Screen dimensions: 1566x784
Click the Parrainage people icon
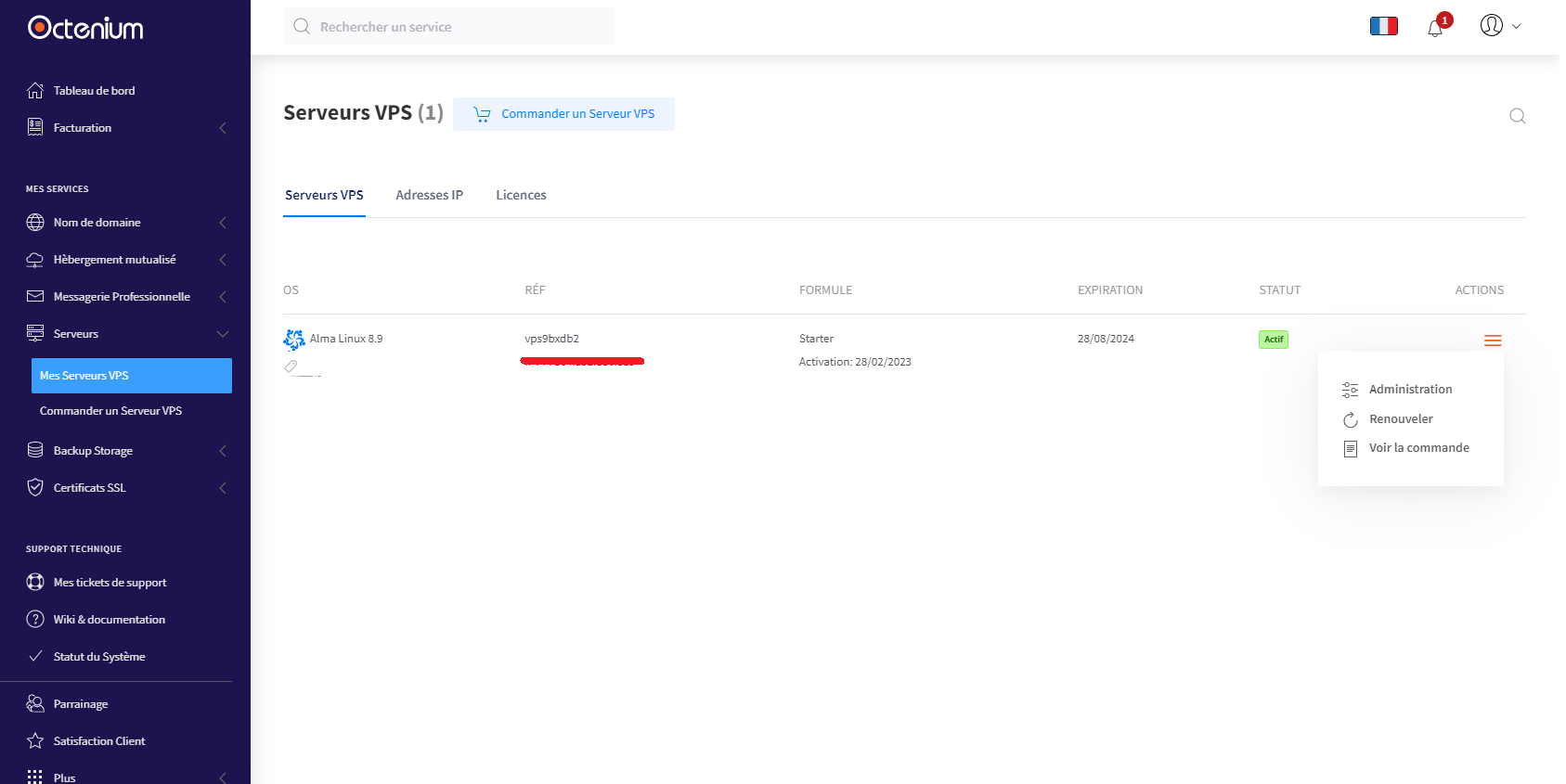point(35,703)
